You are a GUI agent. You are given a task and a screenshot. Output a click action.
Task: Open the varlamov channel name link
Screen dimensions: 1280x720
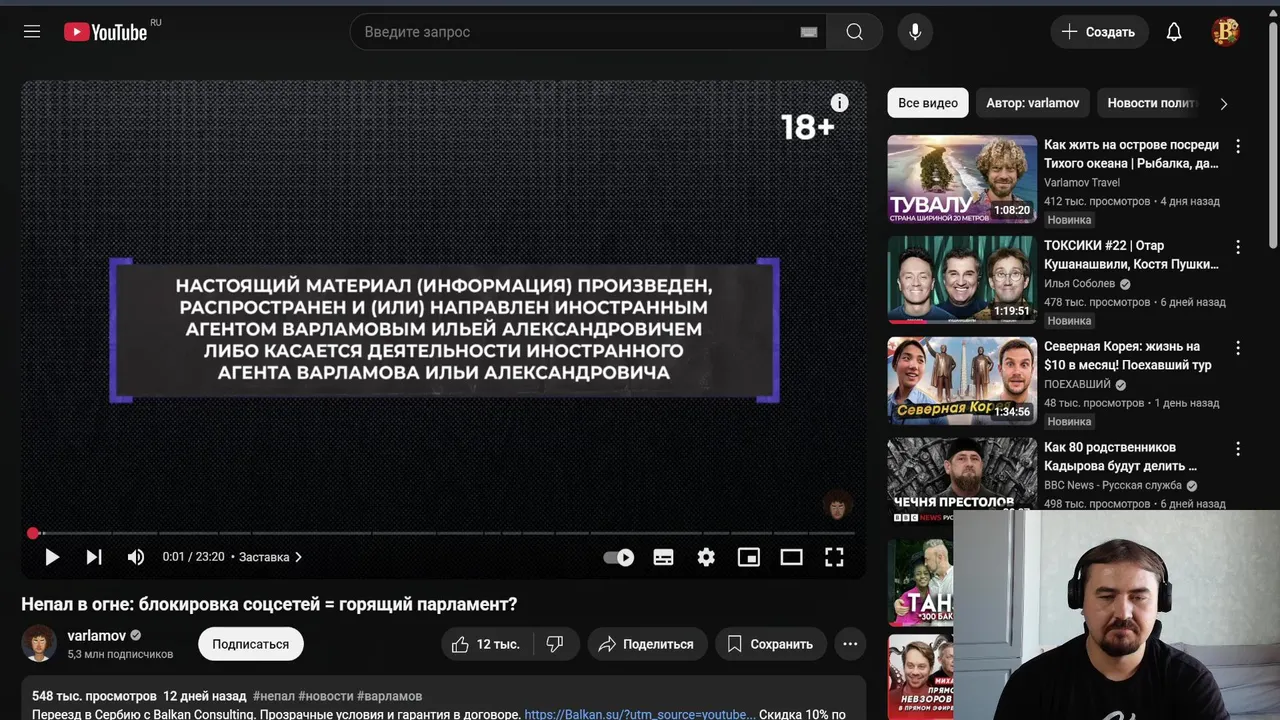97,635
